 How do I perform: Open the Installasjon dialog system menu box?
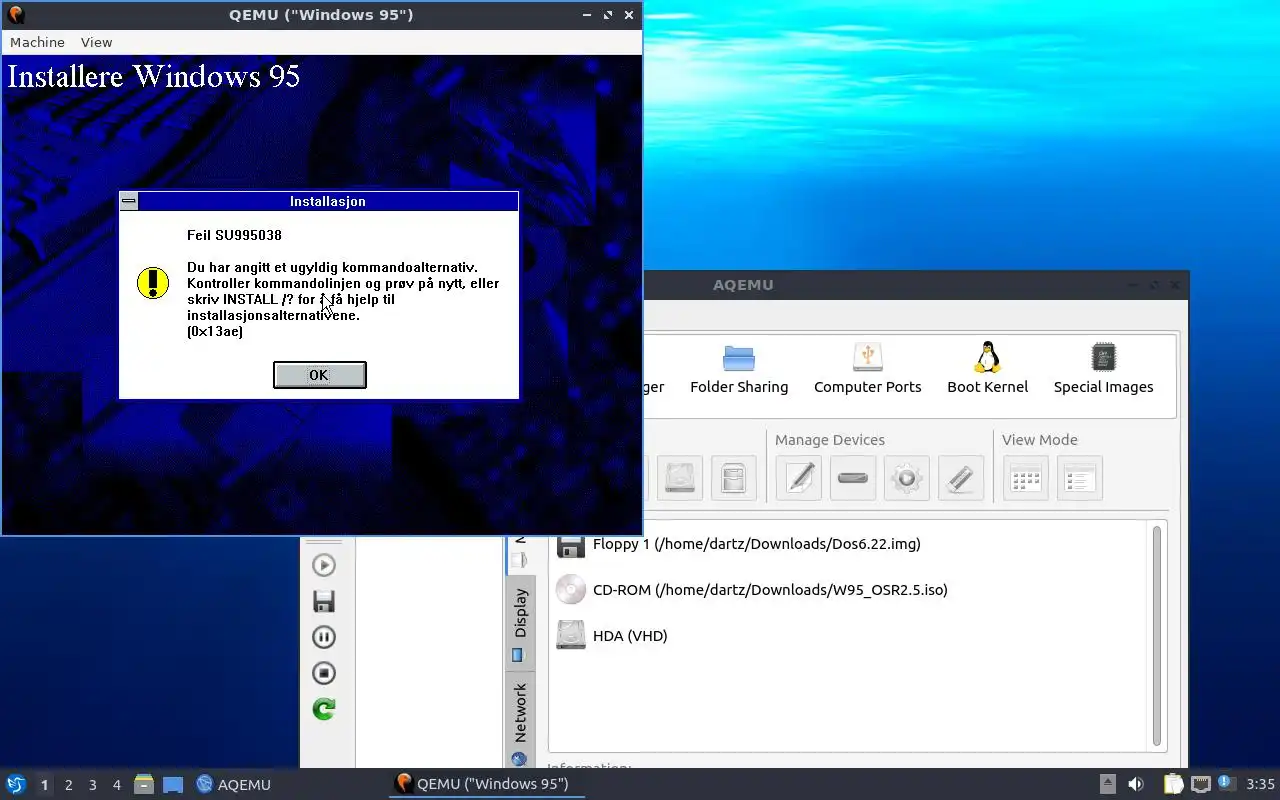(129, 201)
